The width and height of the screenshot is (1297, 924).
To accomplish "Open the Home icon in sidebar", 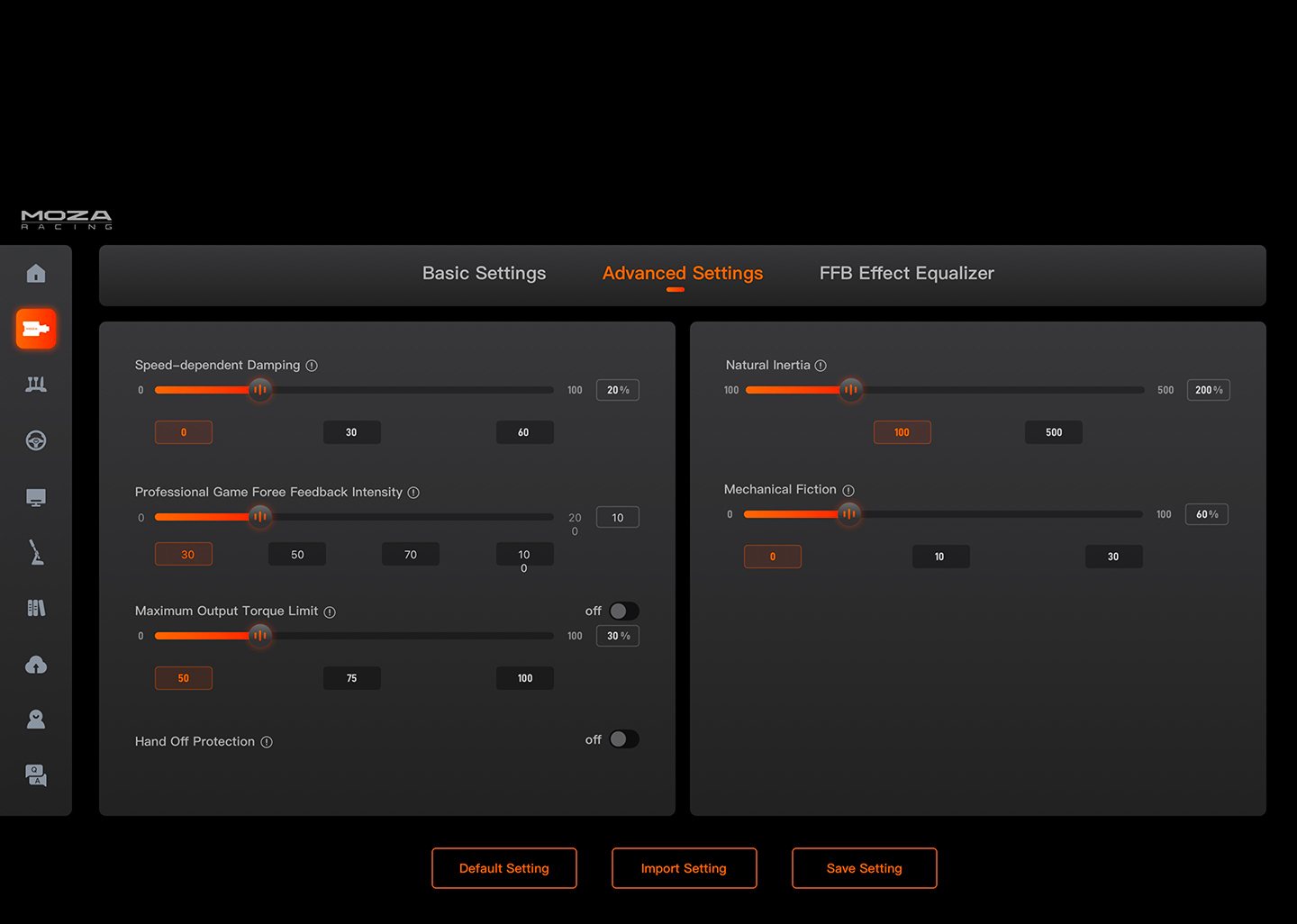I will [x=36, y=273].
